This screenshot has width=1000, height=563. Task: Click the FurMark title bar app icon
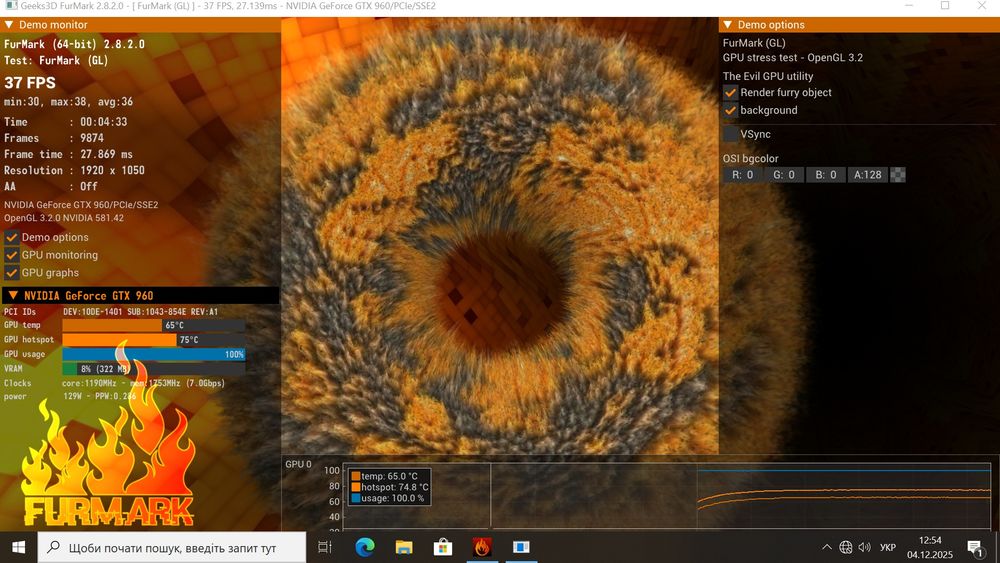[x=11, y=6]
